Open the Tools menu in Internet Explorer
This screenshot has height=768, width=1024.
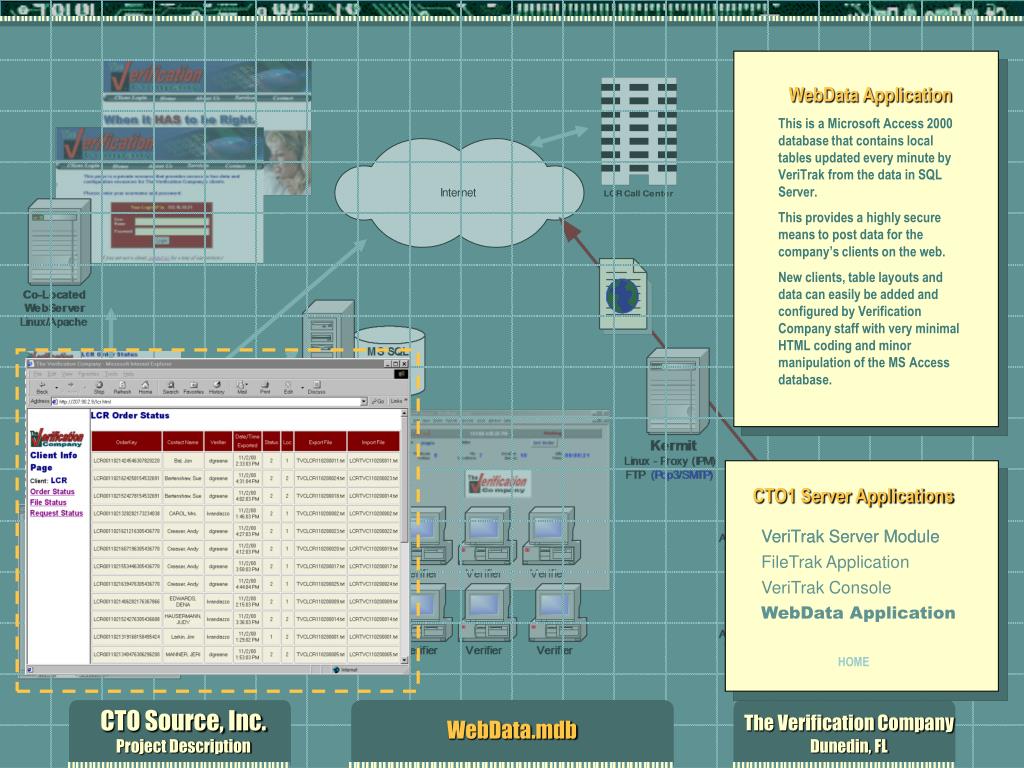[x=111, y=374]
